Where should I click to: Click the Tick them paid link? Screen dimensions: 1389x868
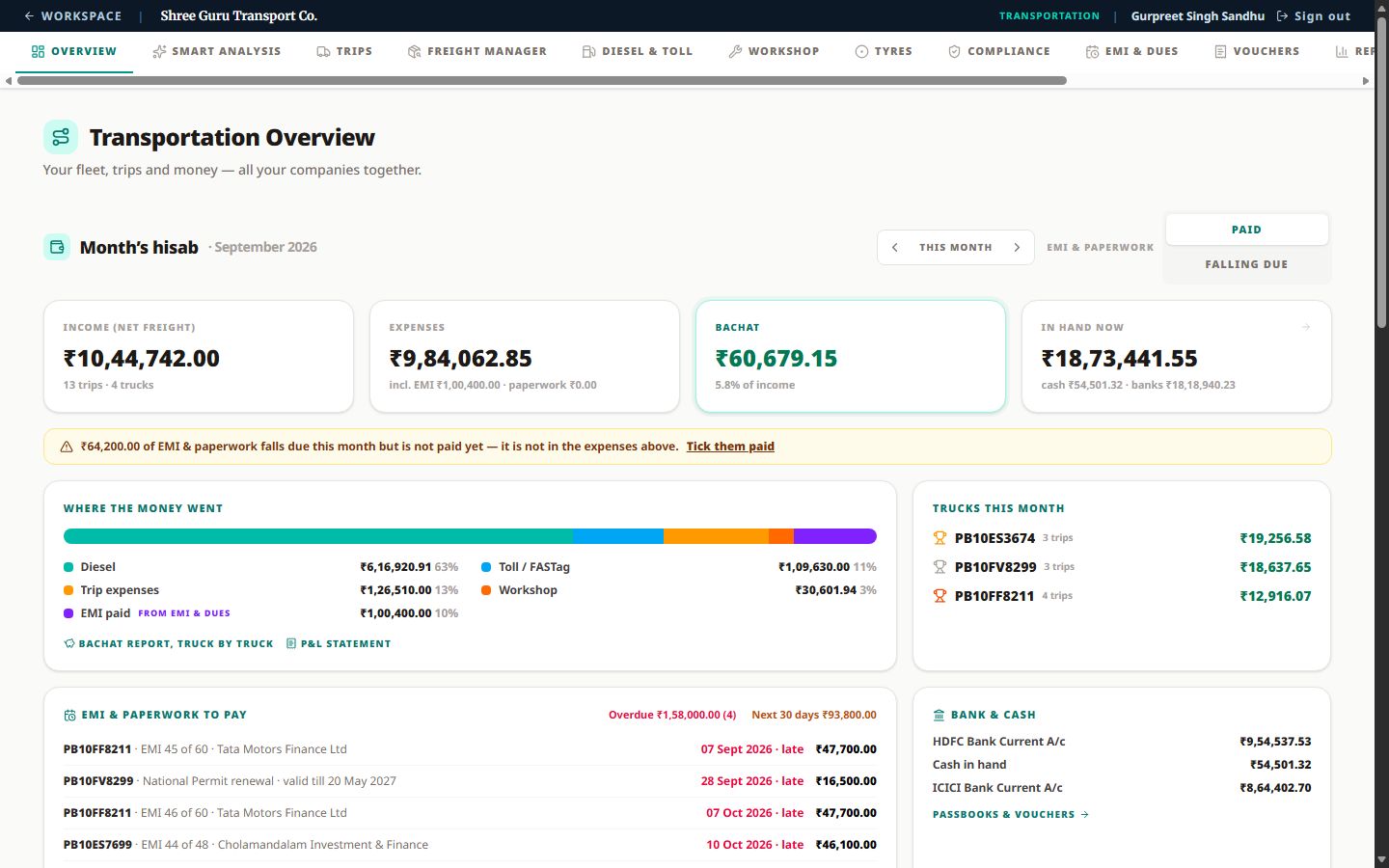point(730,447)
